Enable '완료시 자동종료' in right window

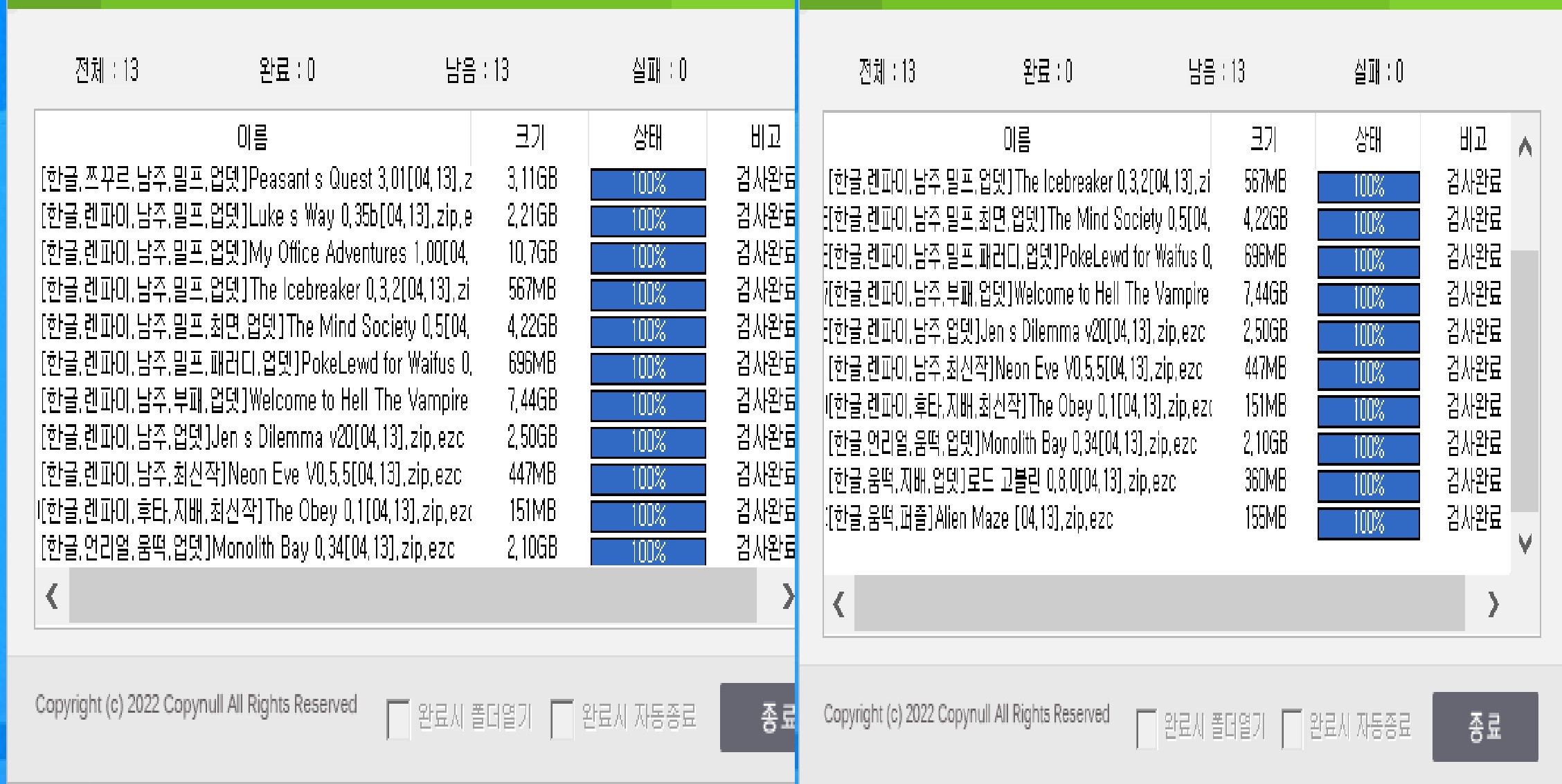[1292, 728]
